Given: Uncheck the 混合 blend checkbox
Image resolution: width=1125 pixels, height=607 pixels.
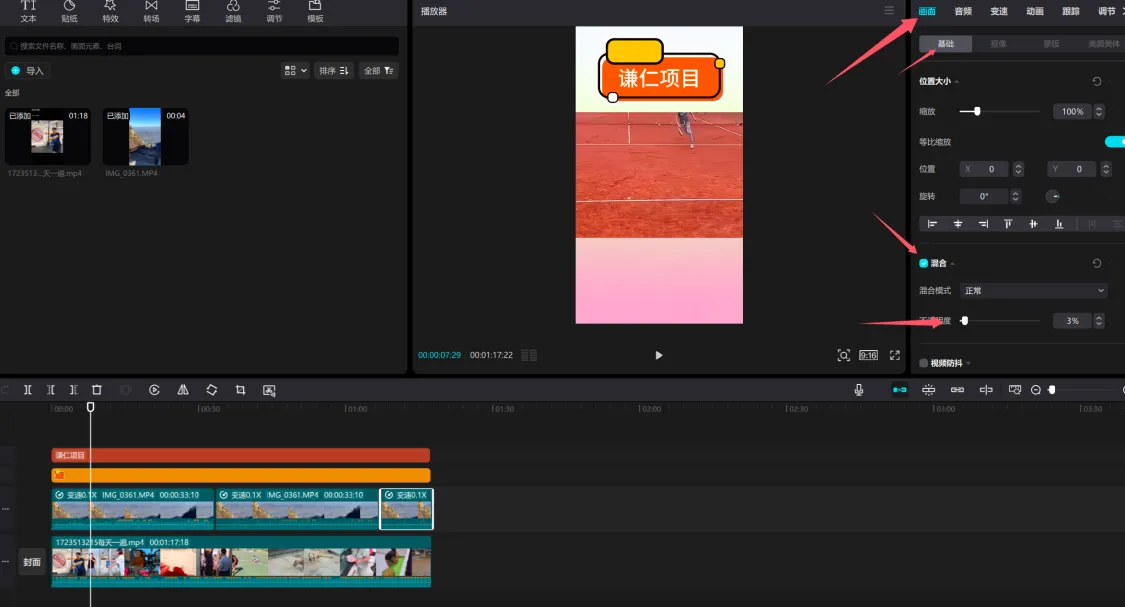Looking at the screenshot, I should point(924,264).
